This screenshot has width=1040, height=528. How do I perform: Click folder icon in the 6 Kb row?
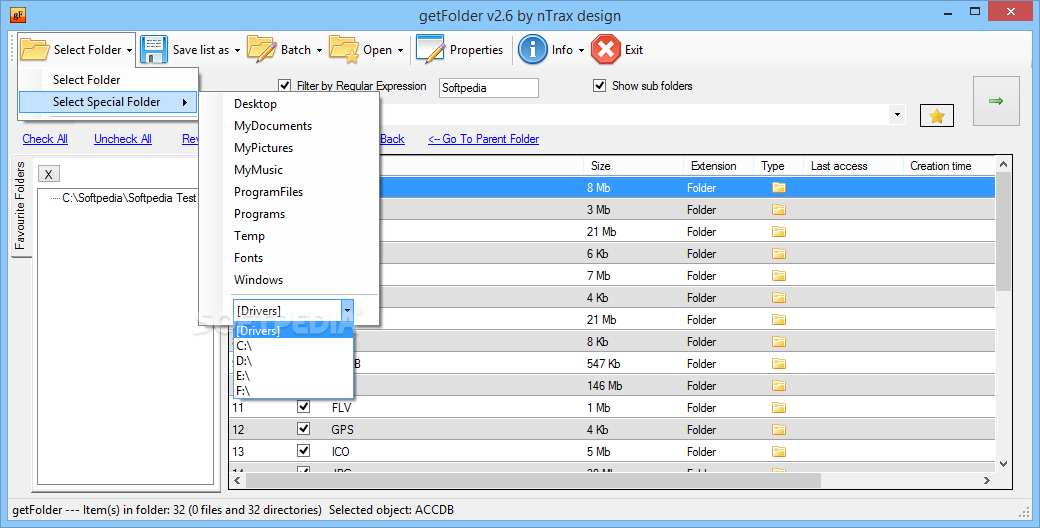[779, 253]
